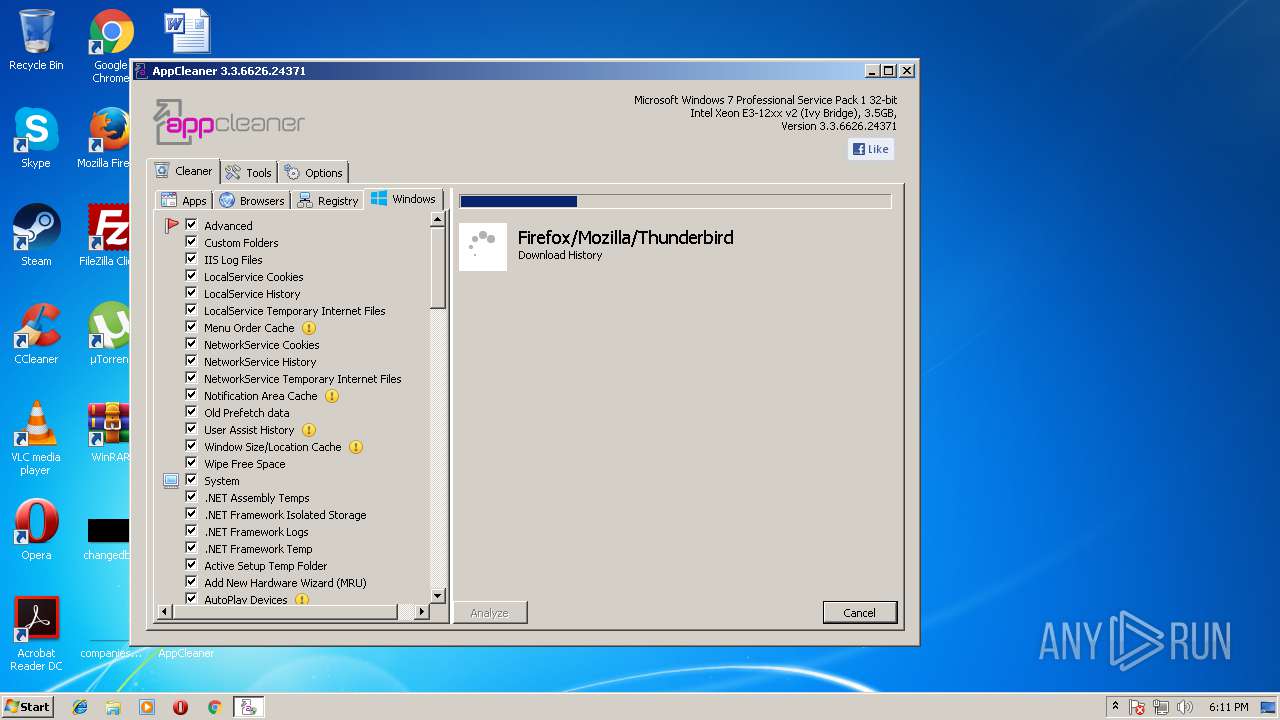
Task: Click the horizontal scroll right arrow
Action: (422, 611)
